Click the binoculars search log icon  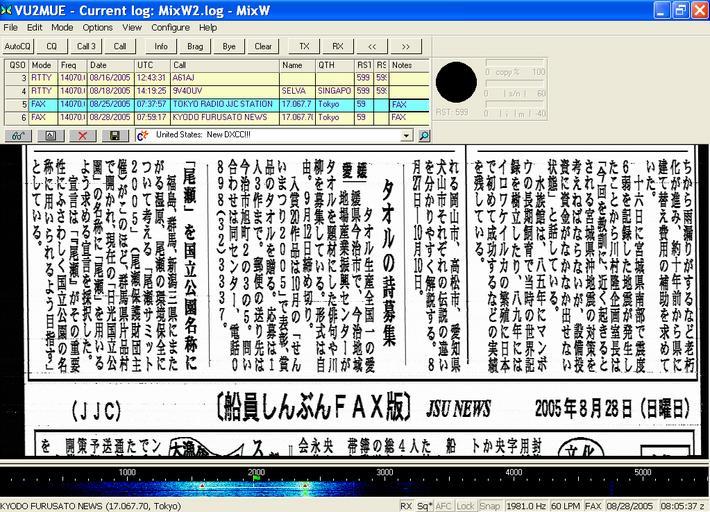tap(17, 135)
